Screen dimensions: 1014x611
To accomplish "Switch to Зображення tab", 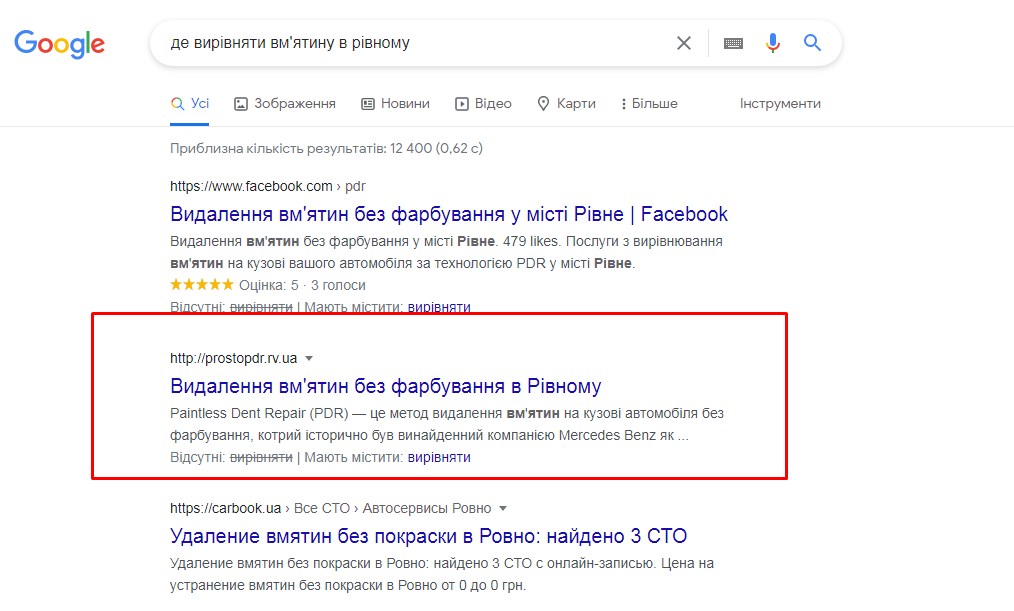I will coord(285,103).
